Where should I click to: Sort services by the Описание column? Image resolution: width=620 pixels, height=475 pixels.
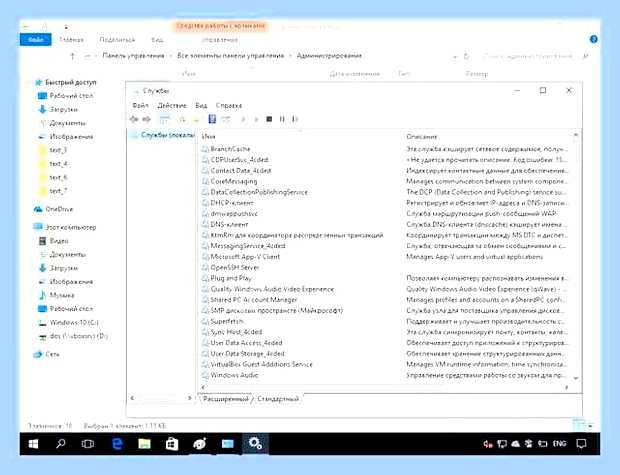[x=422, y=136]
